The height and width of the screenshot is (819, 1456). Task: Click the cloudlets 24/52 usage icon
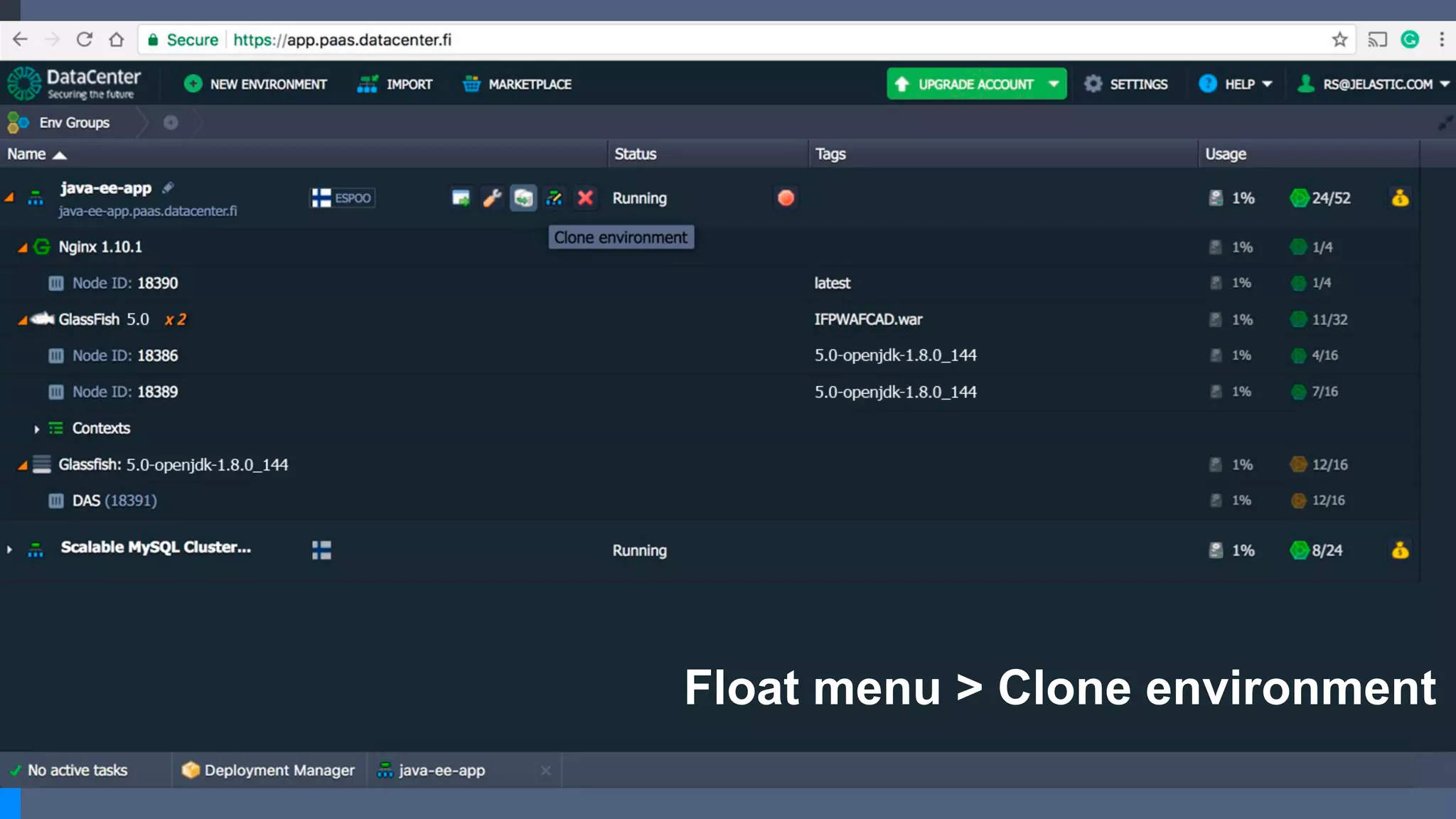tap(1299, 198)
